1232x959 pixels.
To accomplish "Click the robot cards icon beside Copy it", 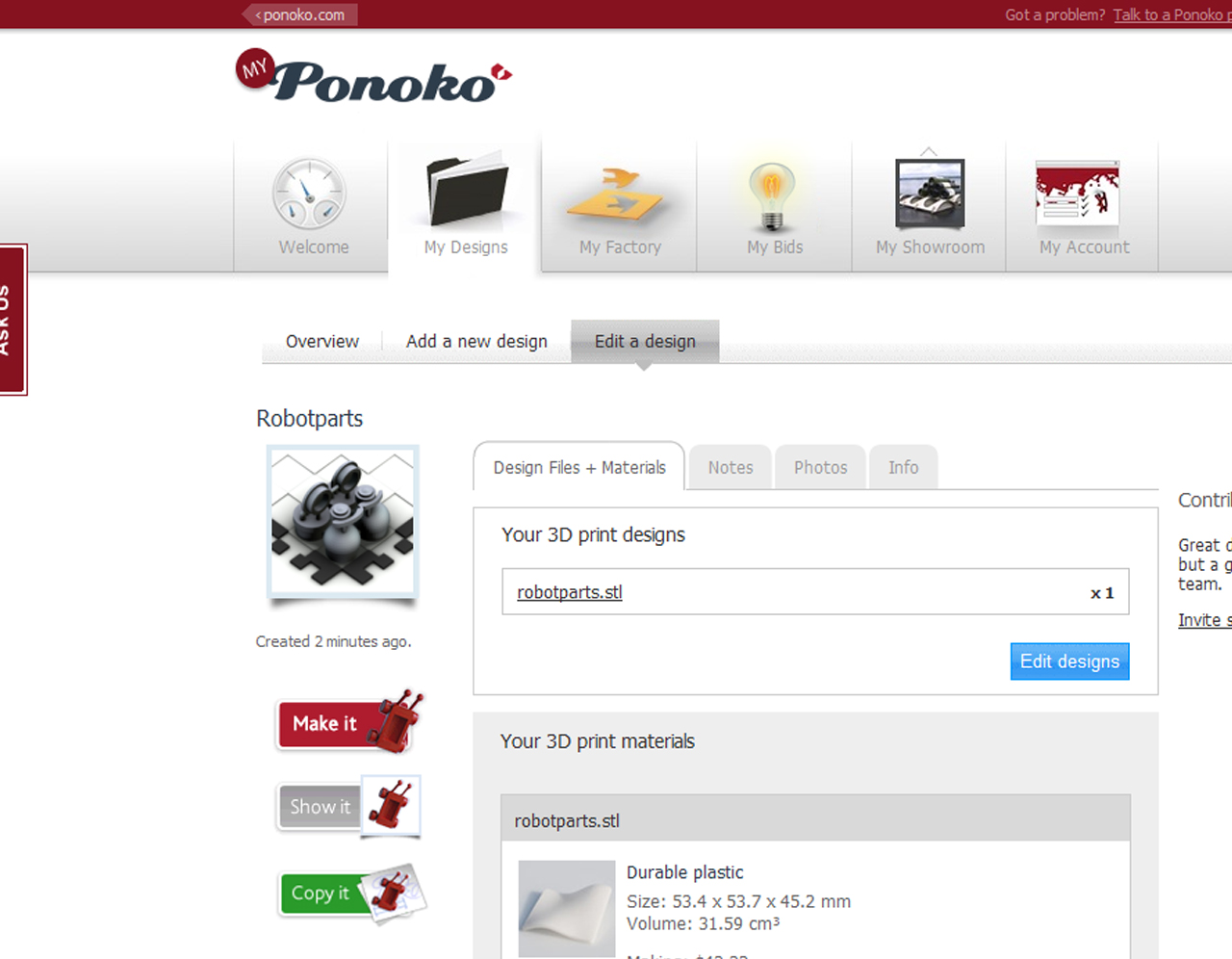I will click(x=393, y=892).
